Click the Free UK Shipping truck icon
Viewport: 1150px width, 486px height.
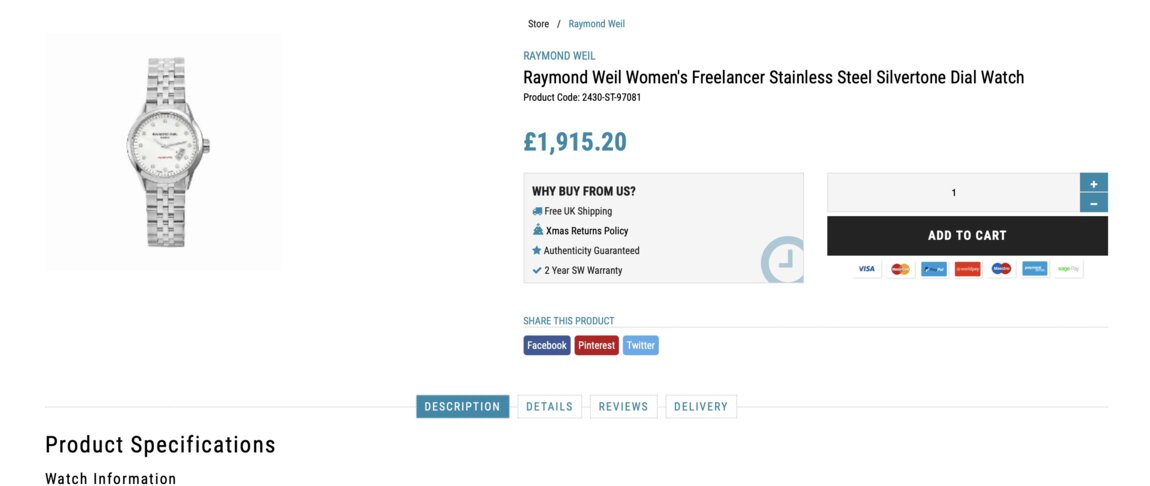(x=537, y=211)
